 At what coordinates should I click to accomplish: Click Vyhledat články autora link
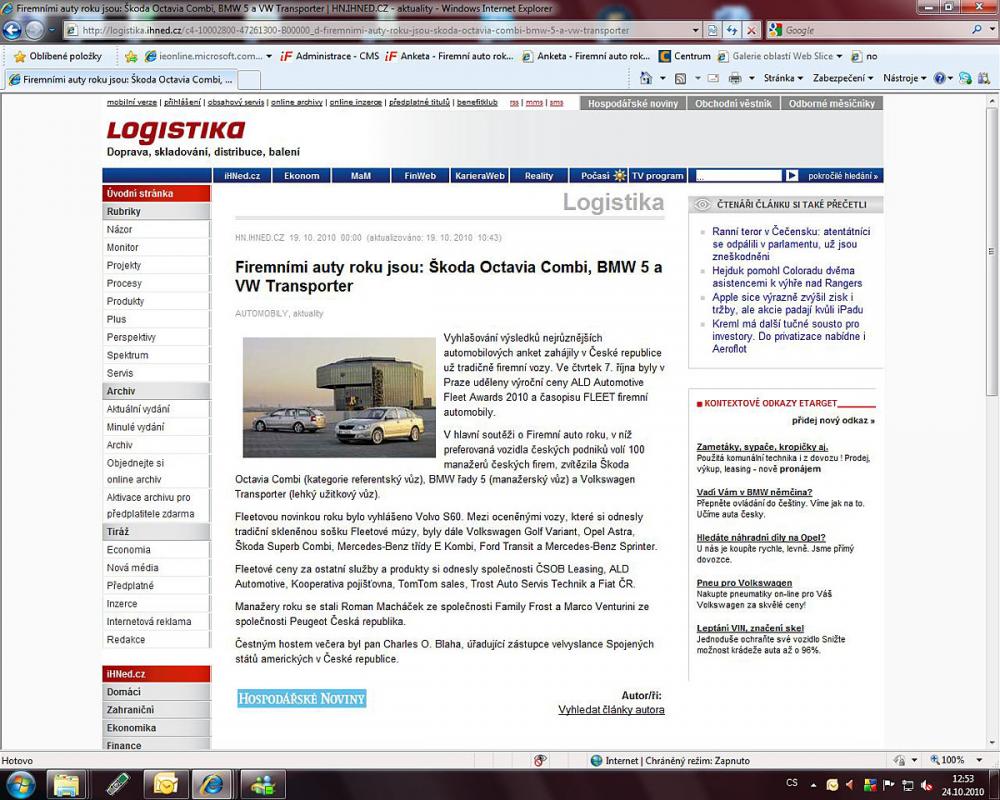tap(611, 709)
